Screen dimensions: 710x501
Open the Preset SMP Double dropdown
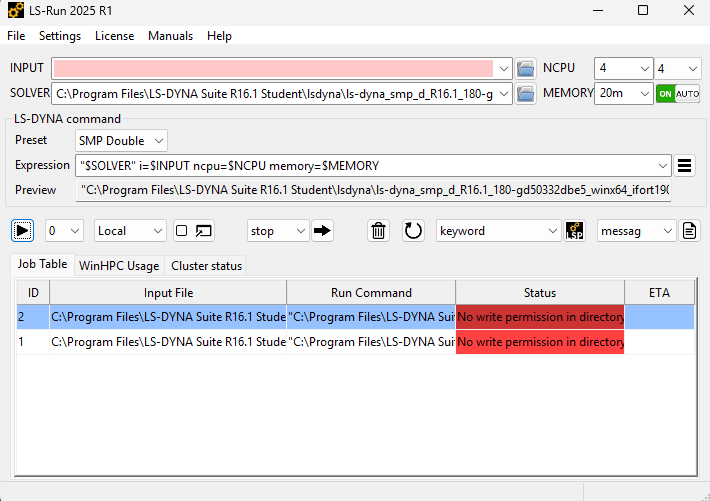121,141
